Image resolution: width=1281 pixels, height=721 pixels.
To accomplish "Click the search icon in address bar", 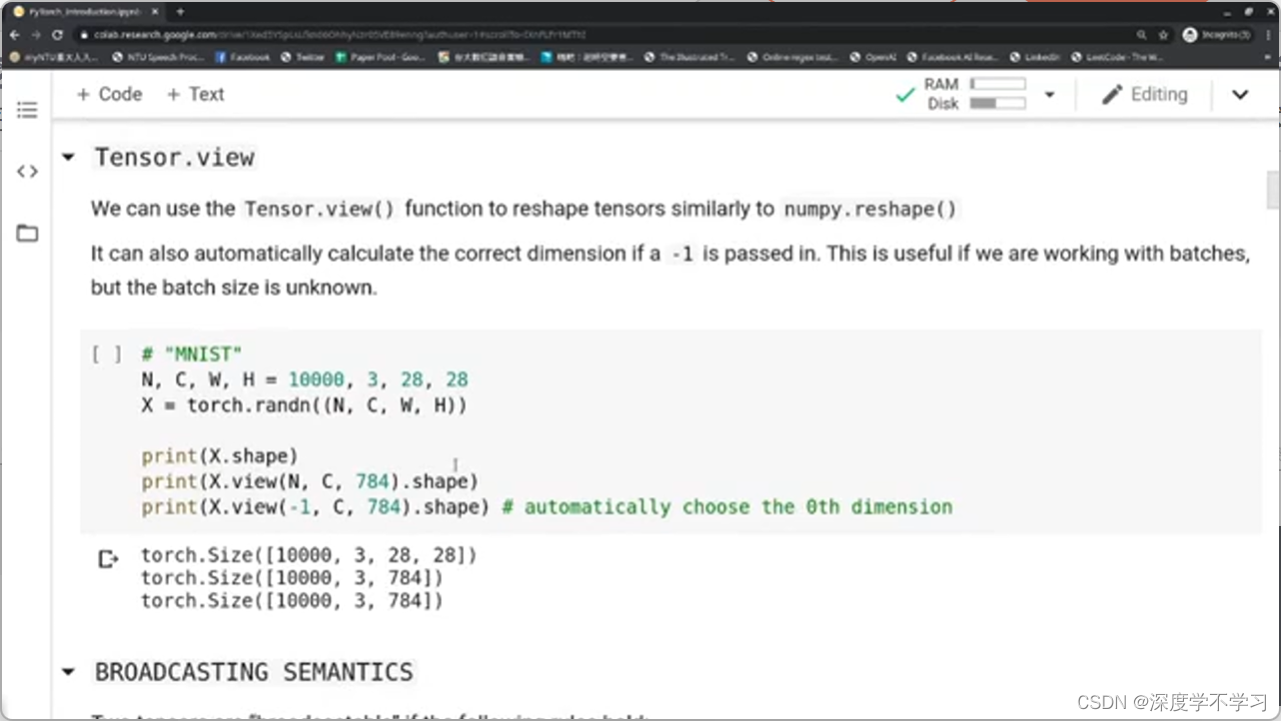I will (x=1140, y=34).
